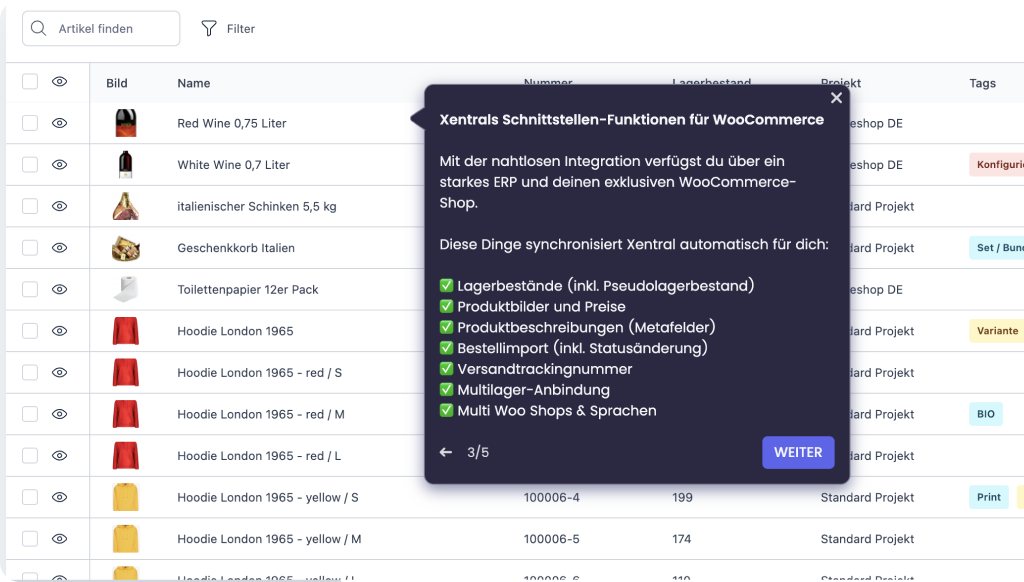Go back with the tour arrow
1024x582 pixels.
tap(446, 452)
